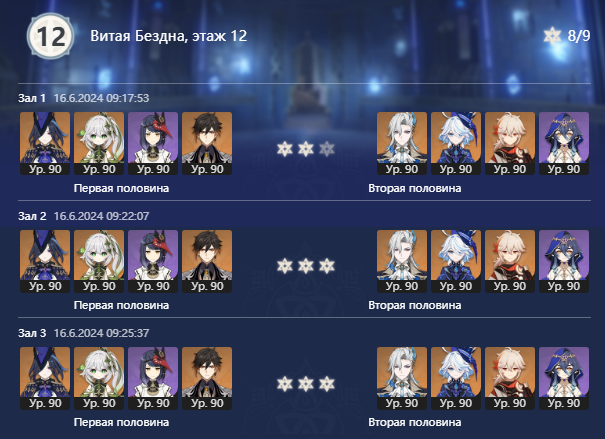The image size is (605, 439).
Task: Click the star total icon beside 8/9
Action: point(552,36)
